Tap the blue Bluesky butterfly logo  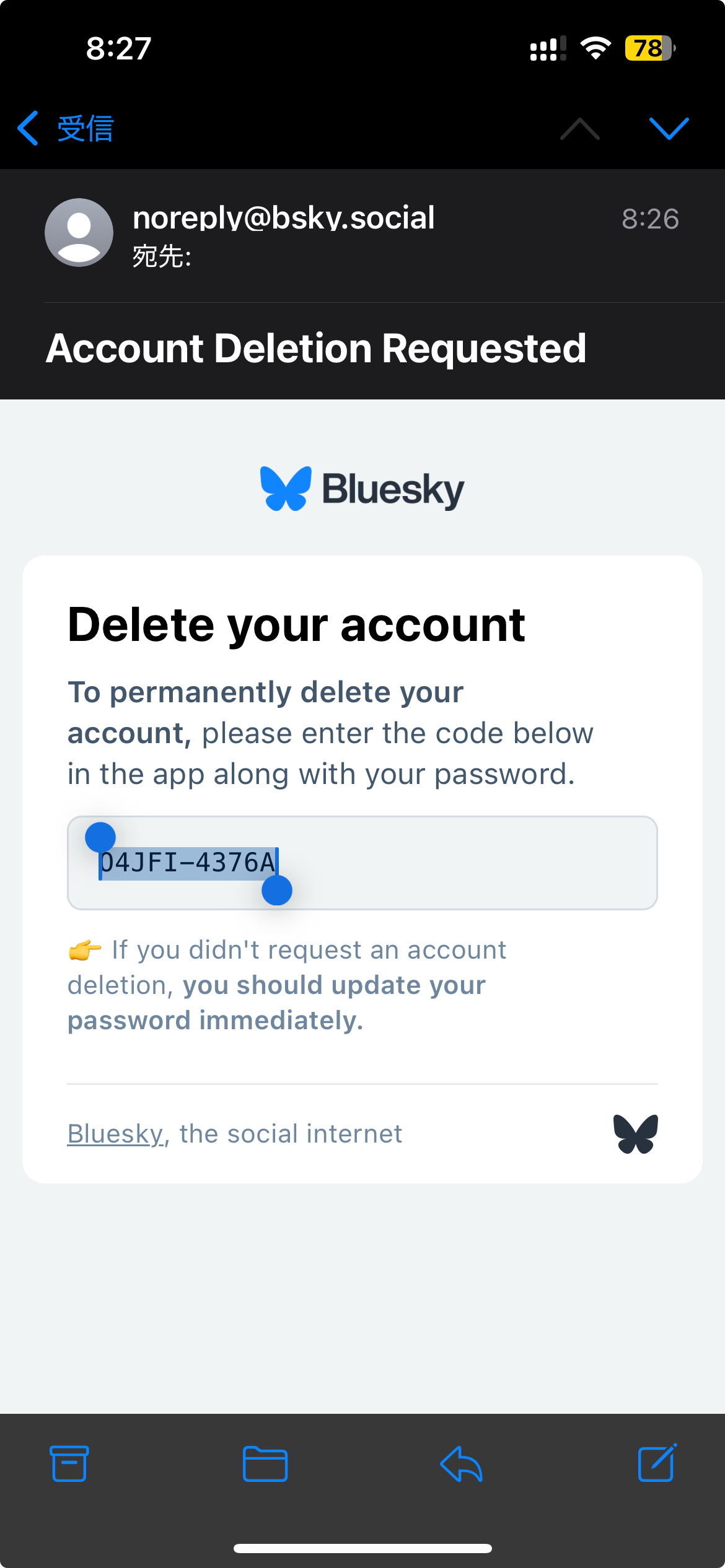286,489
